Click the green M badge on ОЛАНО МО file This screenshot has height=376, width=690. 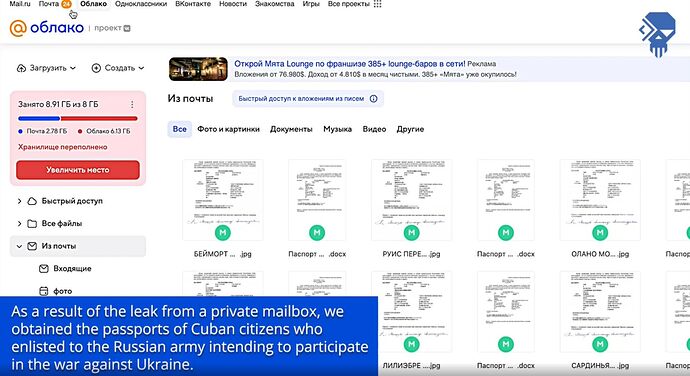(x=600, y=232)
